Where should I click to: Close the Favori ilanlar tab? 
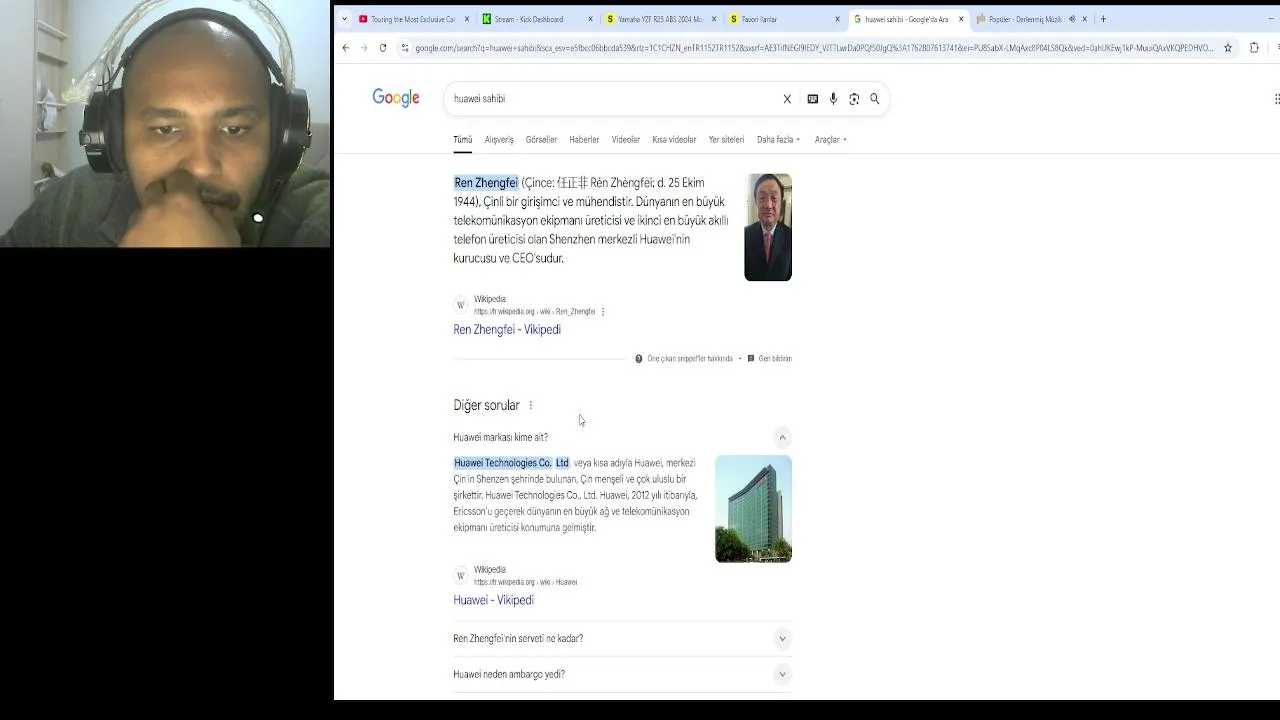(x=837, y=19)
